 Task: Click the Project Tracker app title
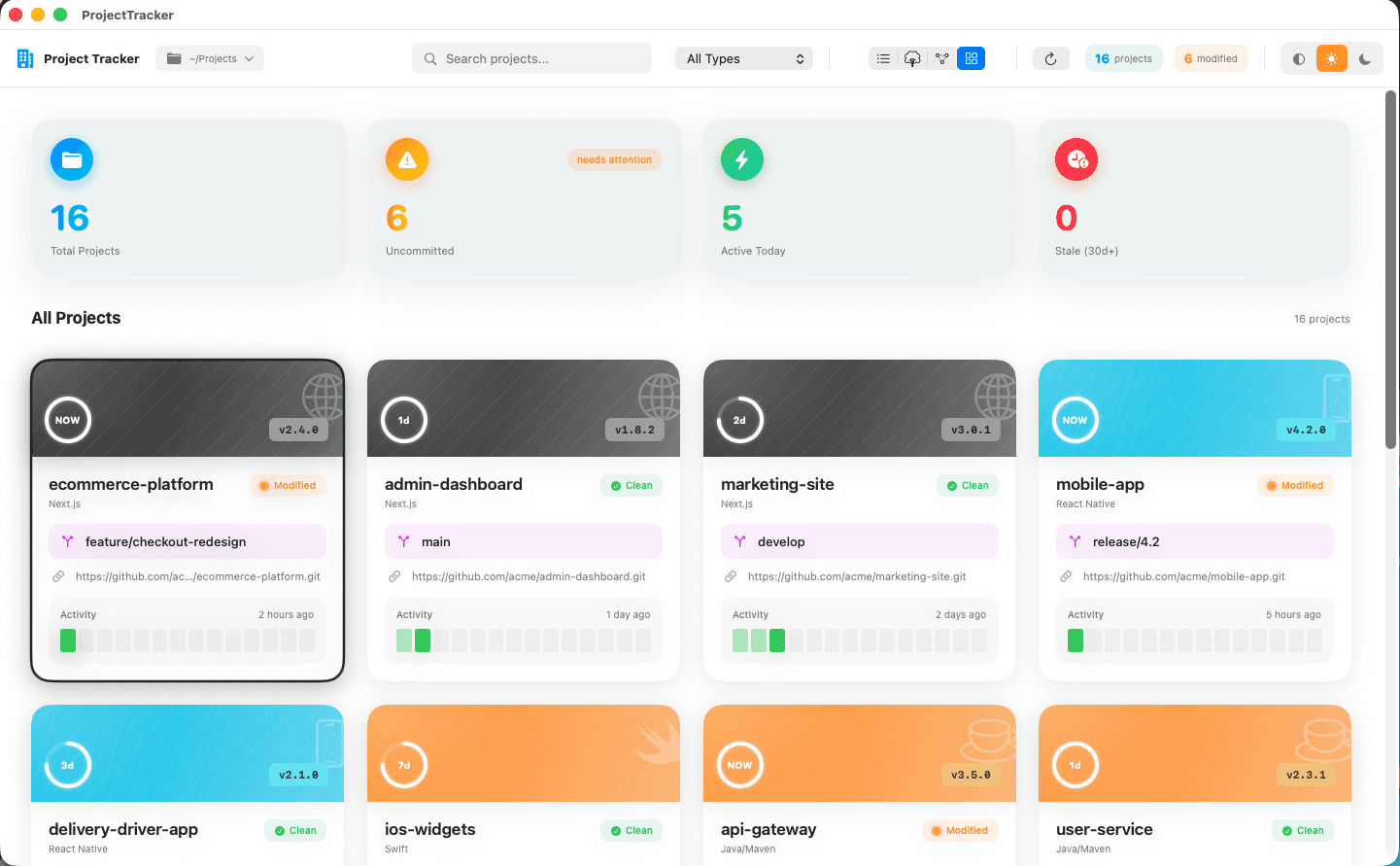(90, 58)
